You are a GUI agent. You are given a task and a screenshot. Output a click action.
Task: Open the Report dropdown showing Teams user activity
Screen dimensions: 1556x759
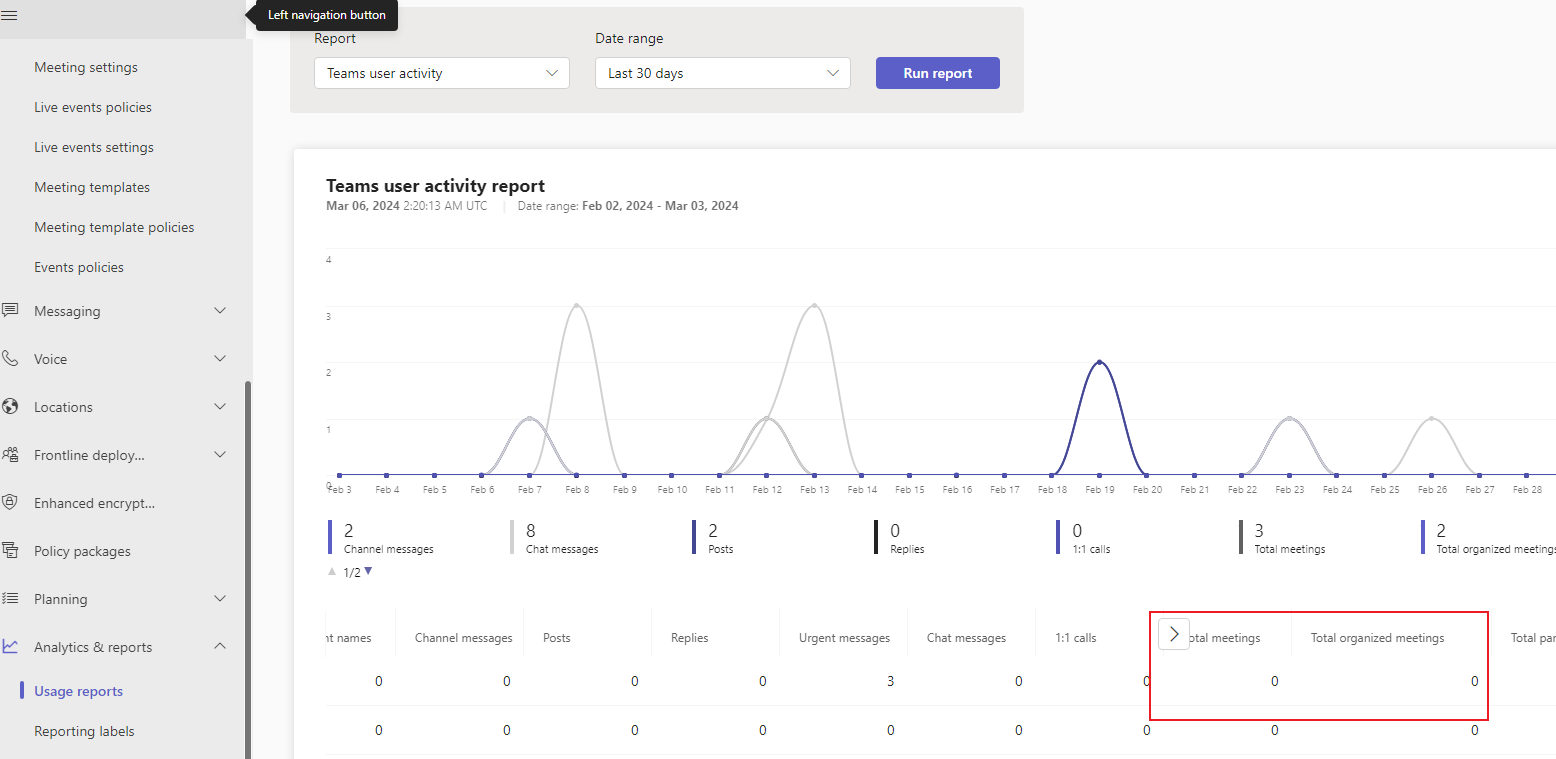click(x=442, y=73)
